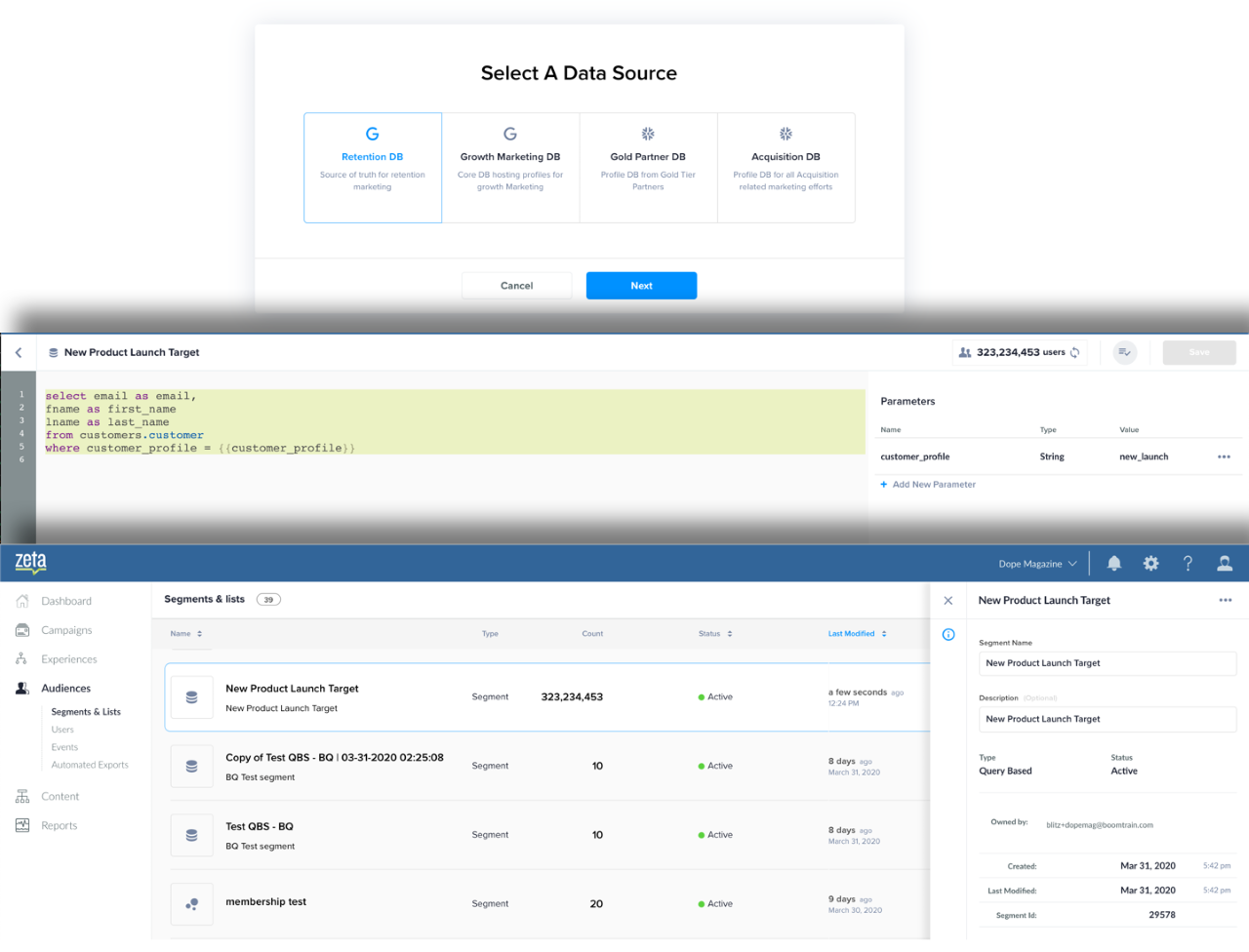
Task: Click the info icon in the segment details panel
Action: (x=947, y=634)
